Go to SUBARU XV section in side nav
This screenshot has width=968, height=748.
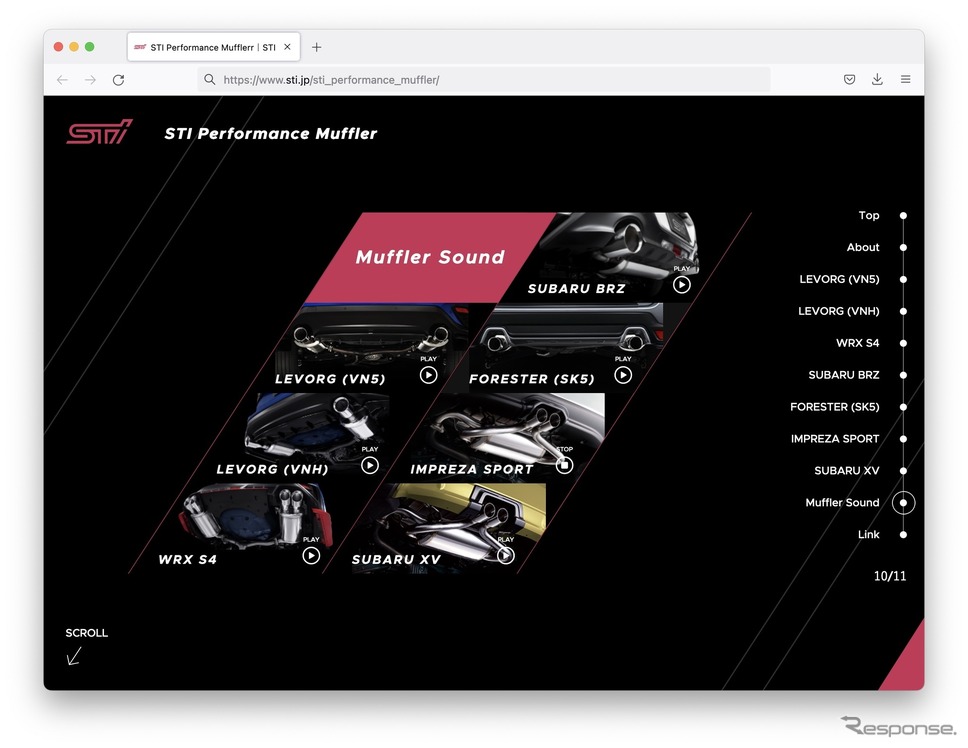846,470
